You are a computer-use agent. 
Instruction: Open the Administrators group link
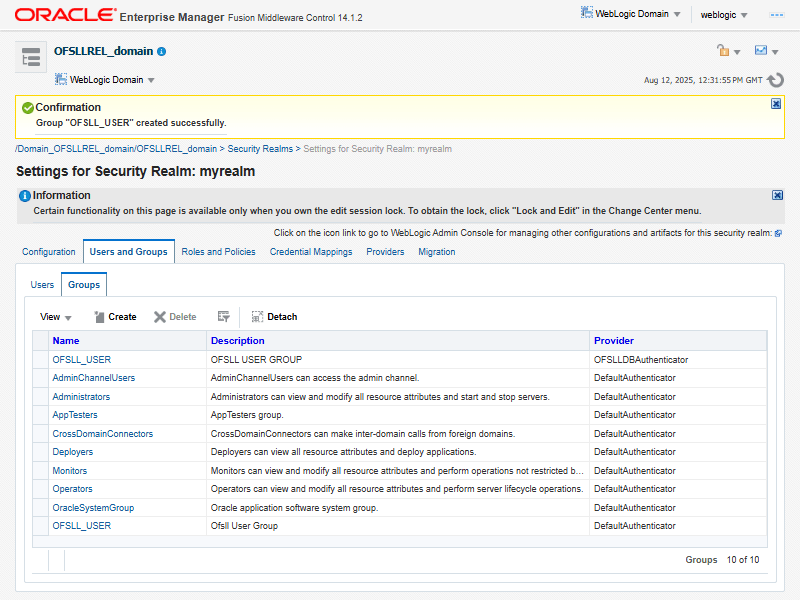[81, 397]
